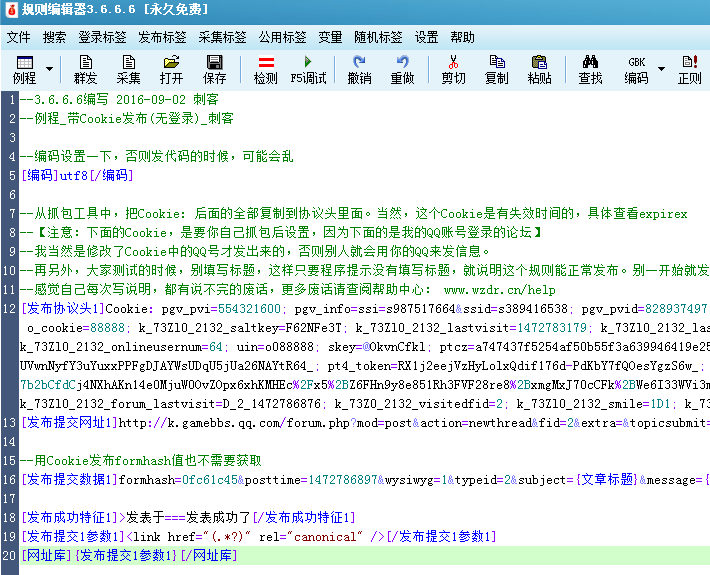Viewport: 710px width, 575px height.
Task: Open the 发布标签 menu
Action: 162,37
